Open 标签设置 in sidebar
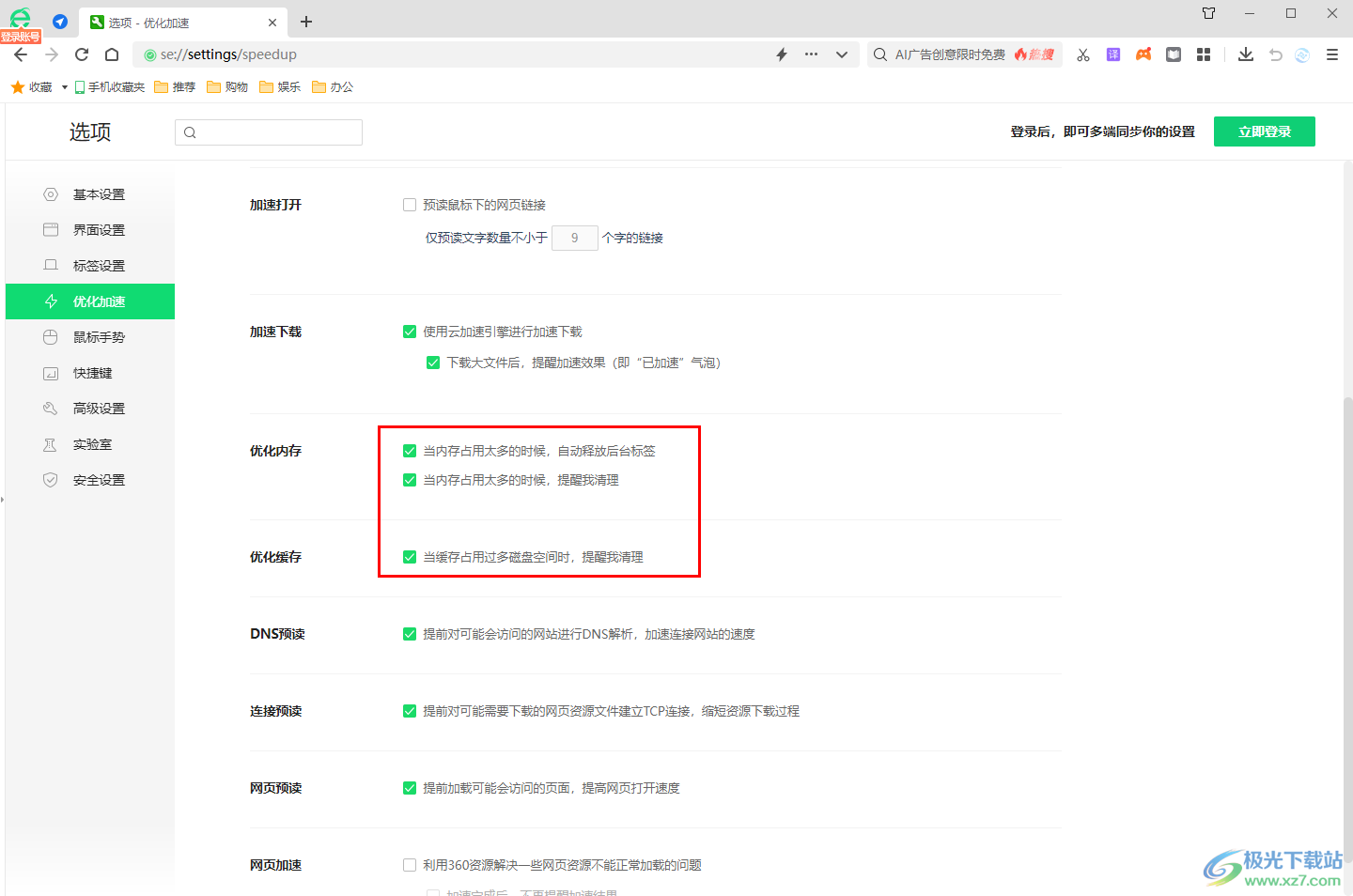The image size is (1353, 896). click(x=90, y=266)
